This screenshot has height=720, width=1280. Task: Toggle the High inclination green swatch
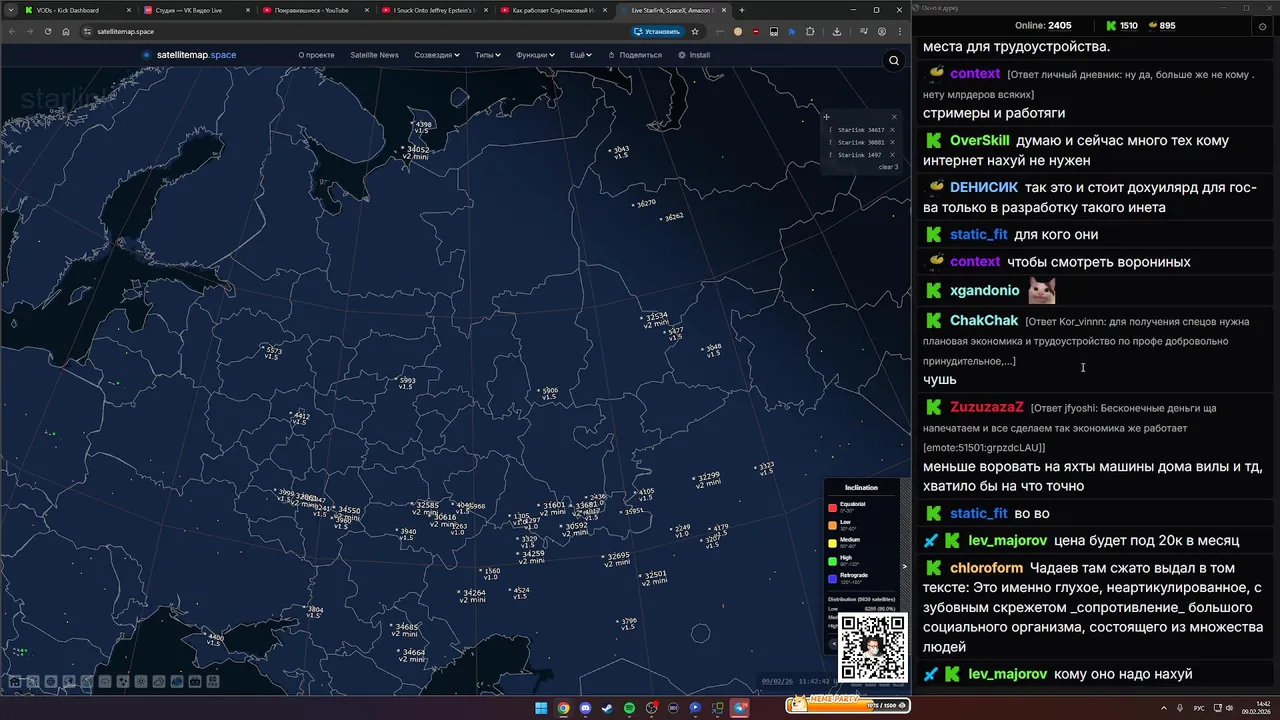[x=832, y=561]
